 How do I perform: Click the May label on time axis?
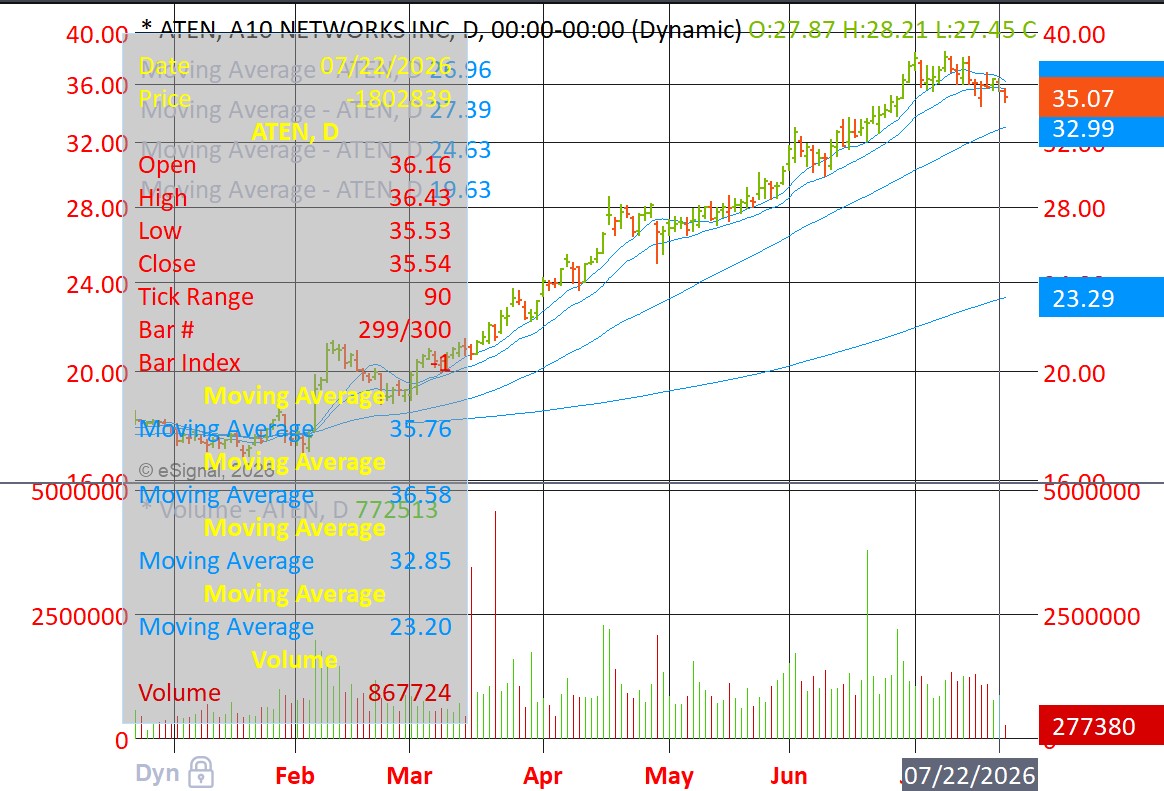[669, 776]
